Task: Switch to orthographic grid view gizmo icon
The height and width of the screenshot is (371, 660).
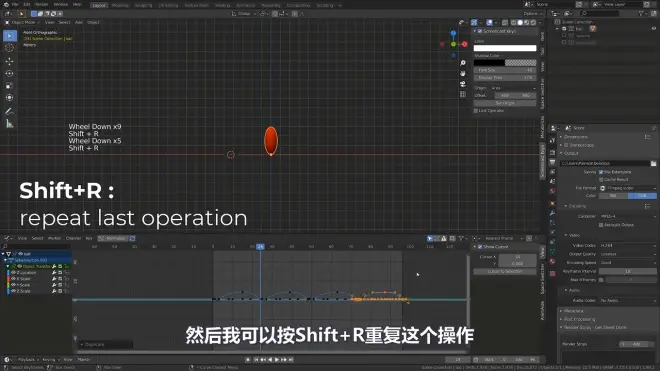Action: [463, 94]
